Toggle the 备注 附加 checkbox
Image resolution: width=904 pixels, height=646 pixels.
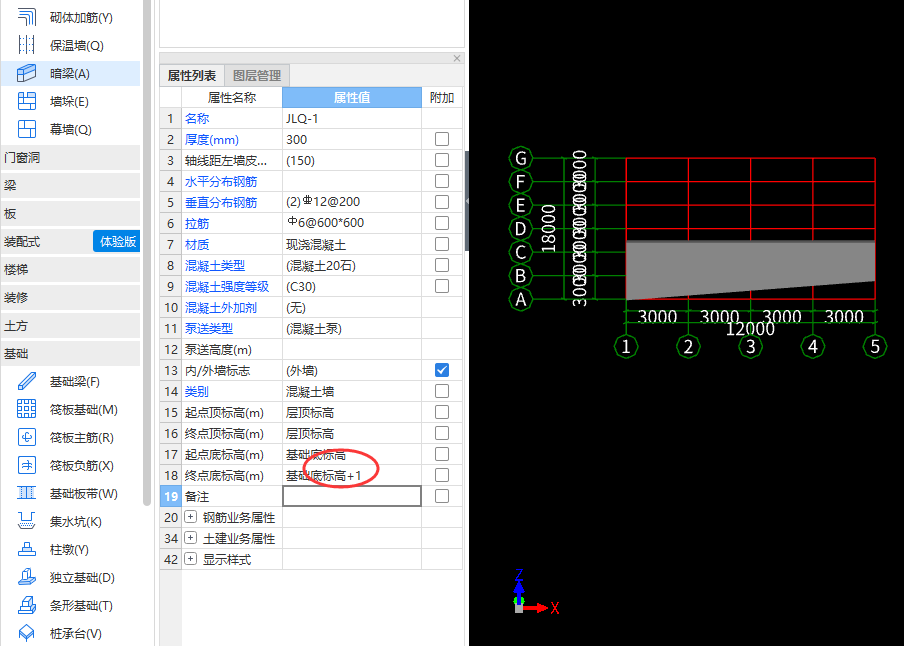pos(442,496)
